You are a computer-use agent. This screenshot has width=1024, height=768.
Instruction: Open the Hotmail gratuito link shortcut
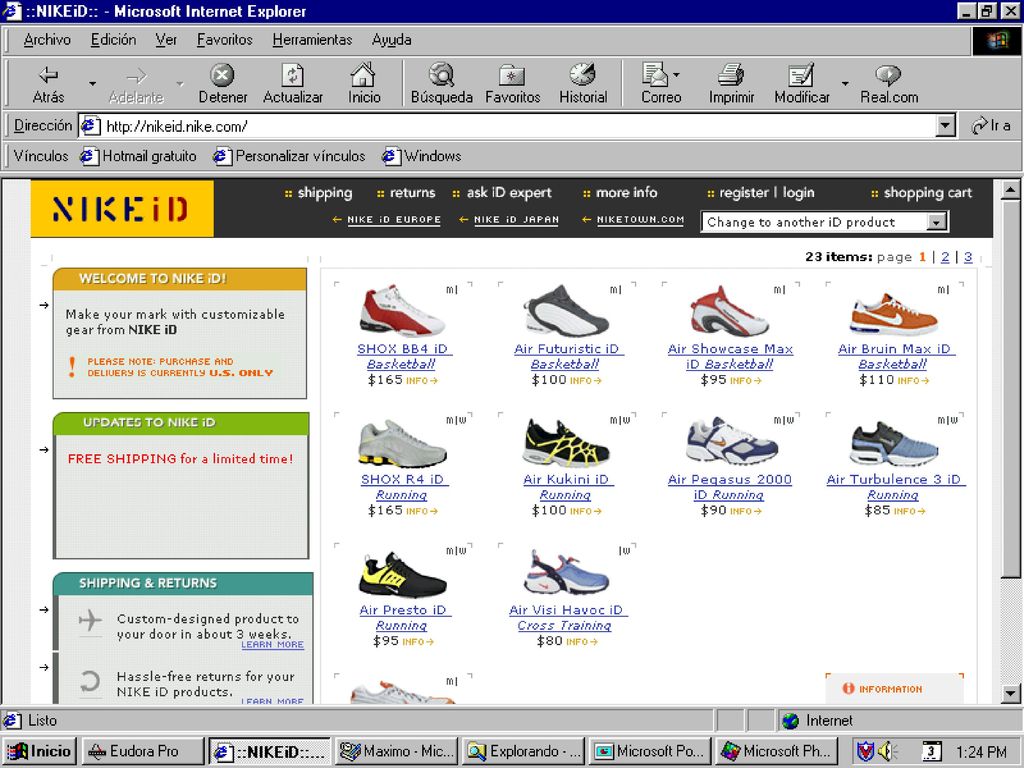click(138, 156)
